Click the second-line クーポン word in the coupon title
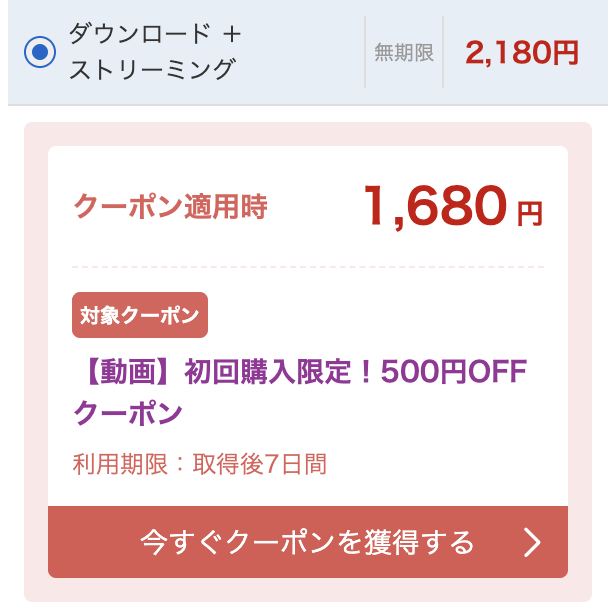The height and width of the screenshot is (614, 616). pos(128,413)
